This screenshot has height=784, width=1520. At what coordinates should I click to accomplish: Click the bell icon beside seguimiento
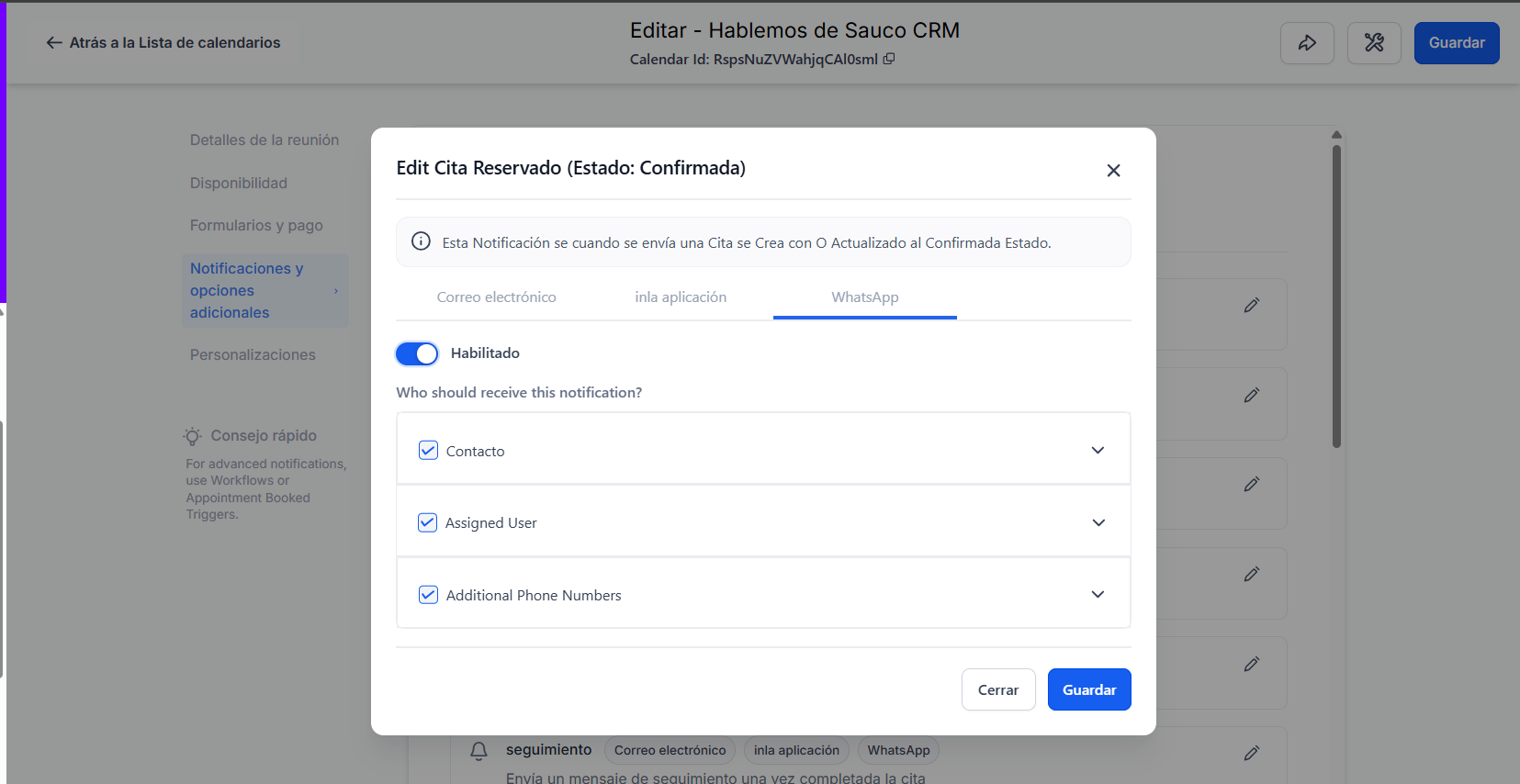point(479,751)
